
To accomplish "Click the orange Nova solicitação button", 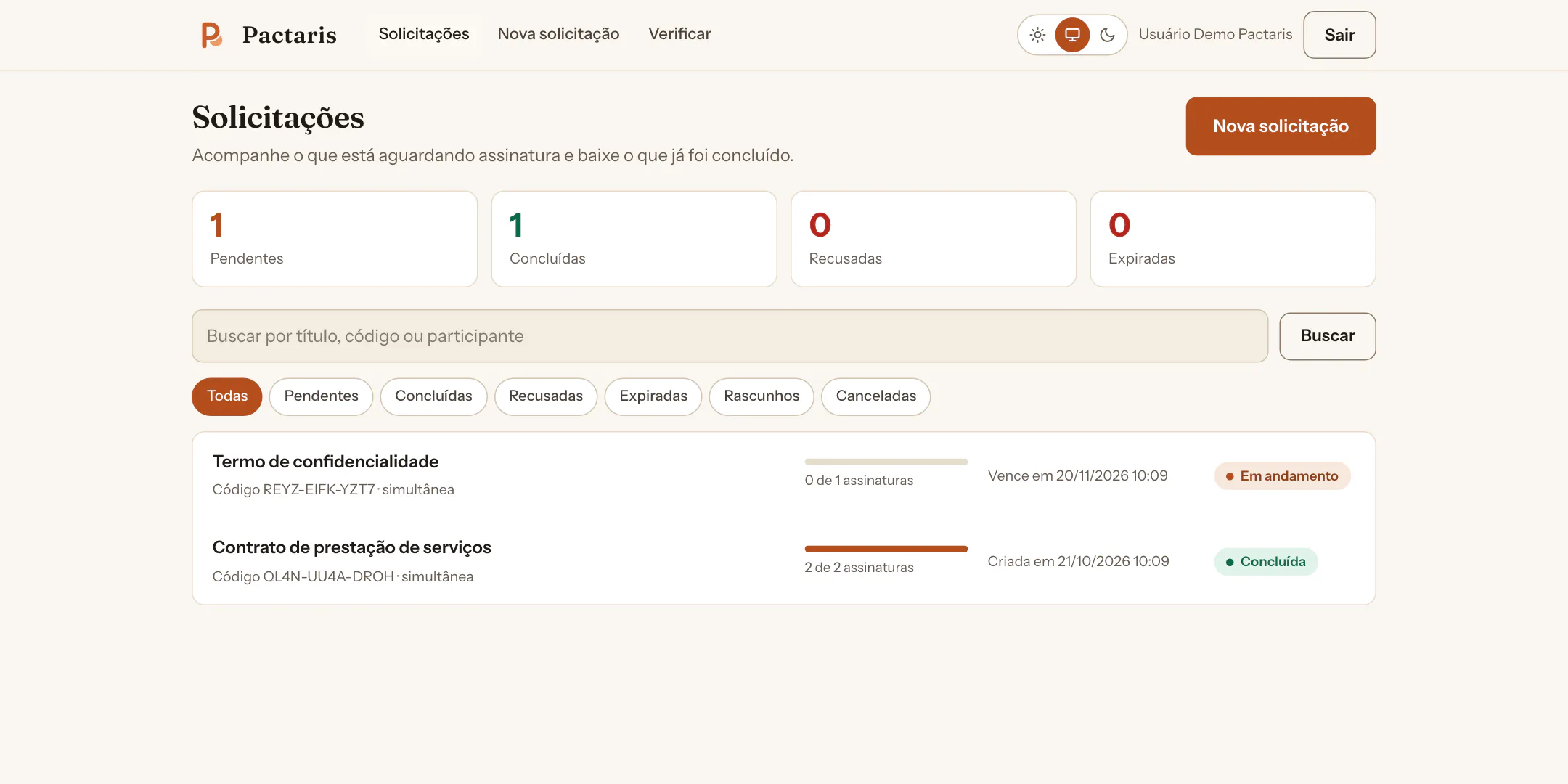I will (1281, 126).
